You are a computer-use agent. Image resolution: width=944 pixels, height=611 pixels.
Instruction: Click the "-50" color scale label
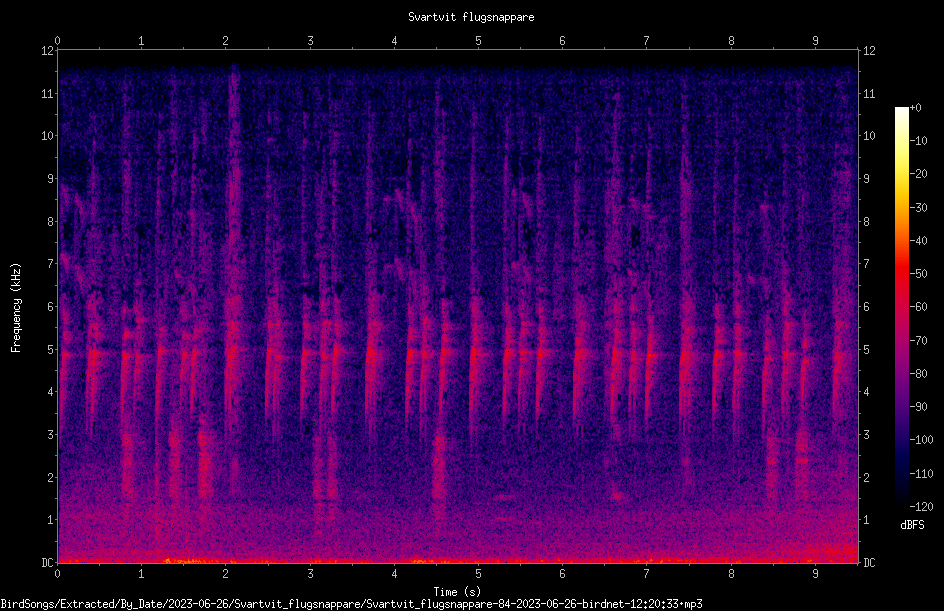click(x=918, y=274)
